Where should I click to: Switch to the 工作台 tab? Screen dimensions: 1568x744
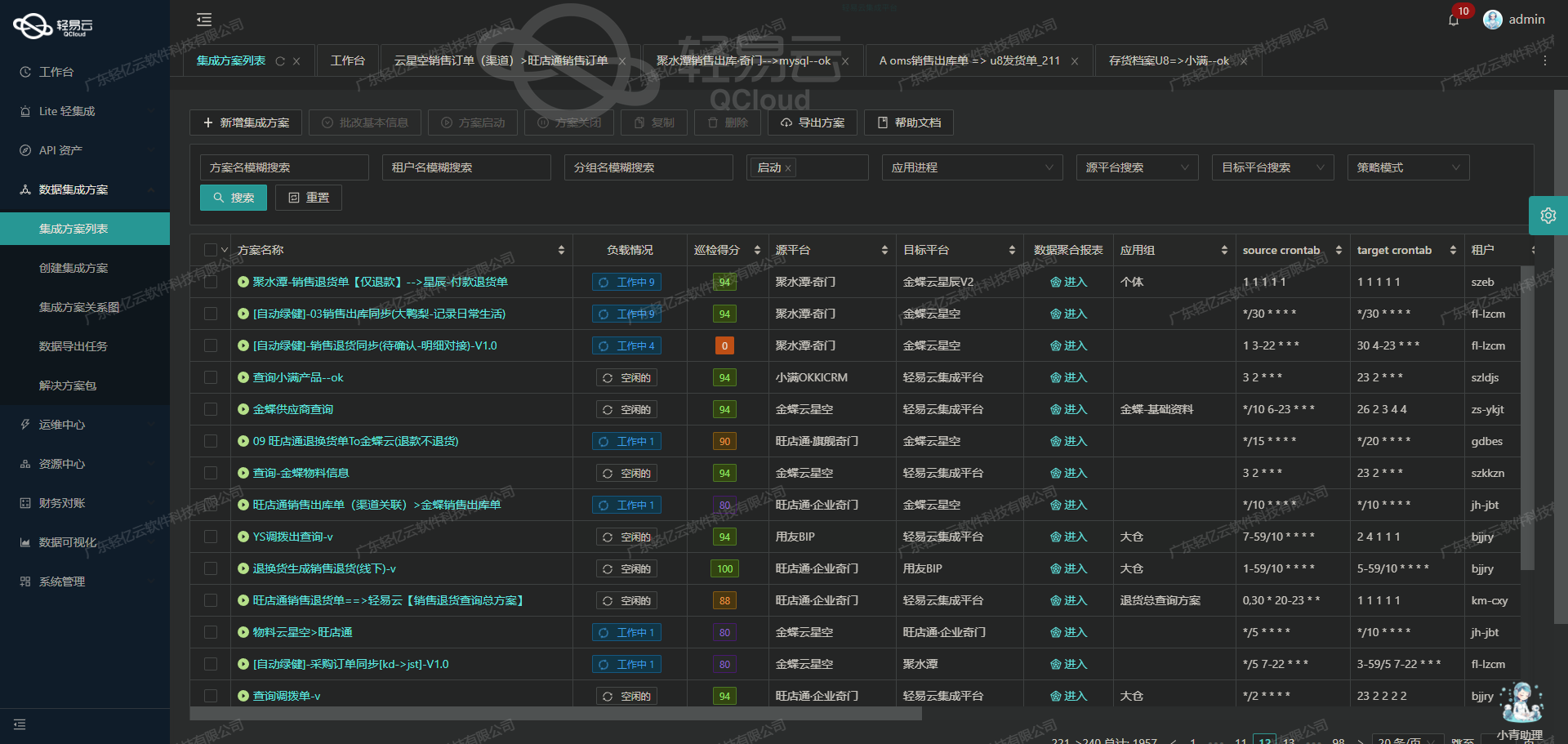tap(347, 60)
